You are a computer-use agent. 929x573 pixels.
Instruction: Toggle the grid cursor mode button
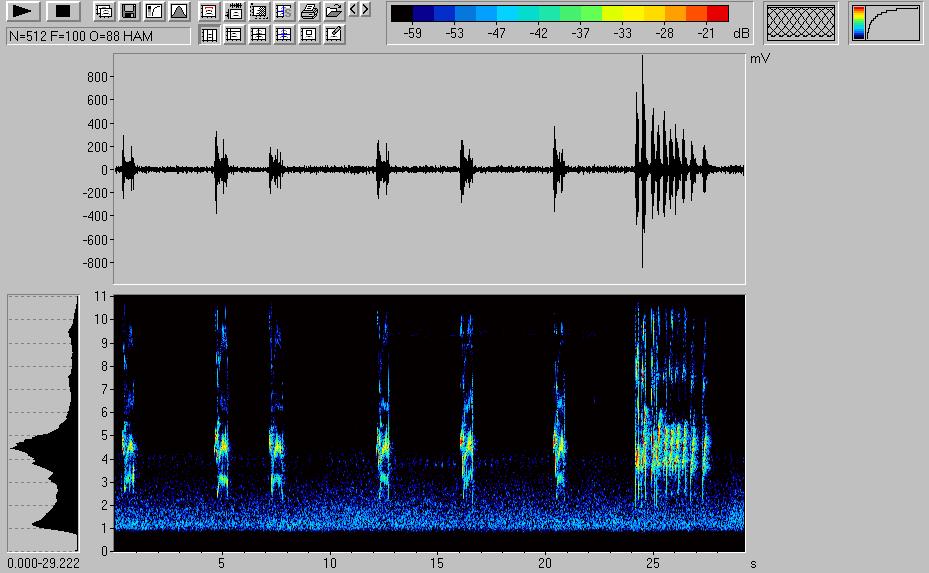[x=259, y=35]
